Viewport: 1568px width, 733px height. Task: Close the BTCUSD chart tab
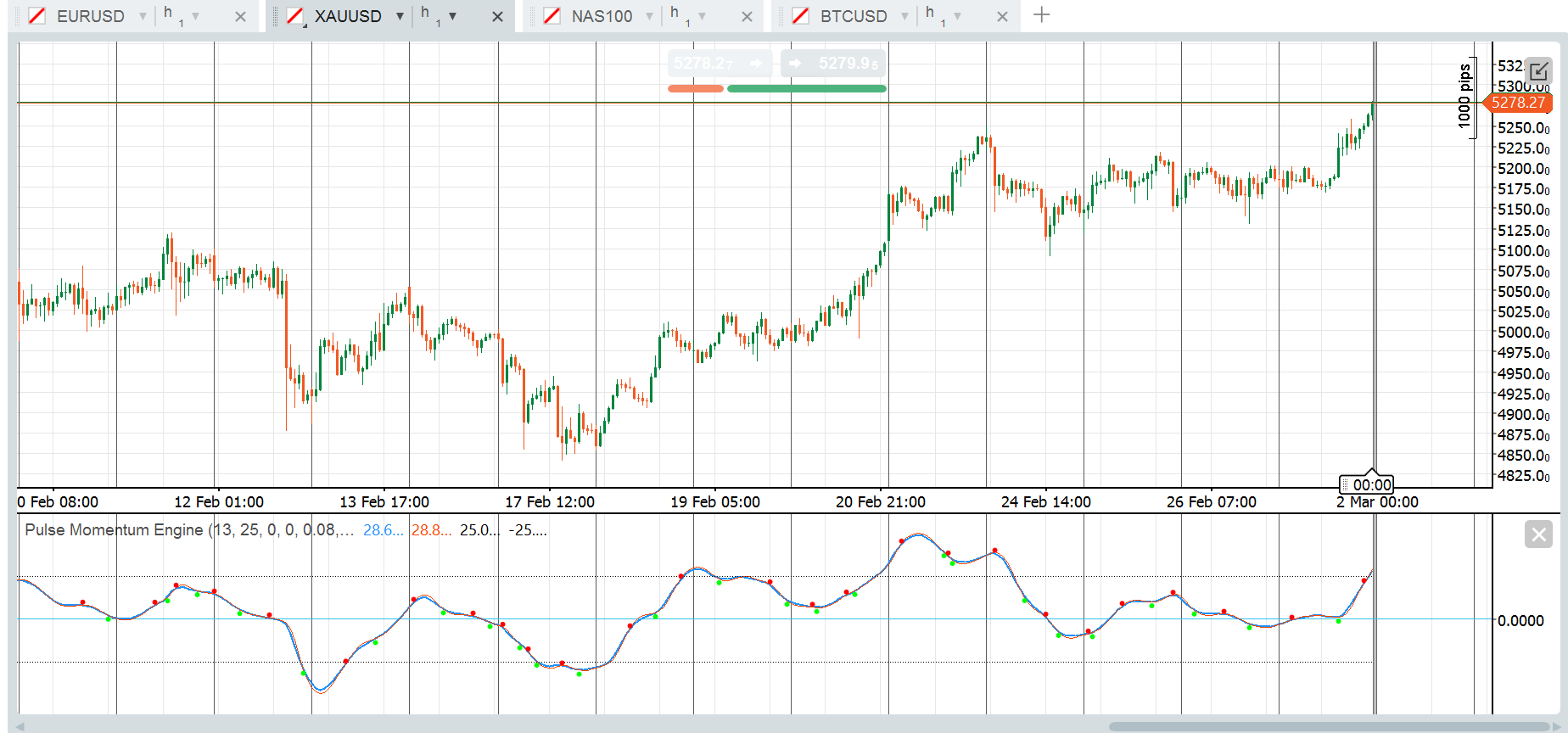point(1002,16)
